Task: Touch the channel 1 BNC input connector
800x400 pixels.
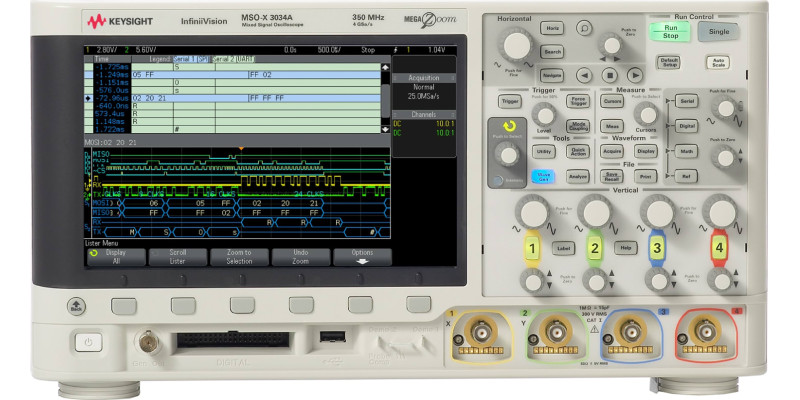Action: tap(481, 332)
